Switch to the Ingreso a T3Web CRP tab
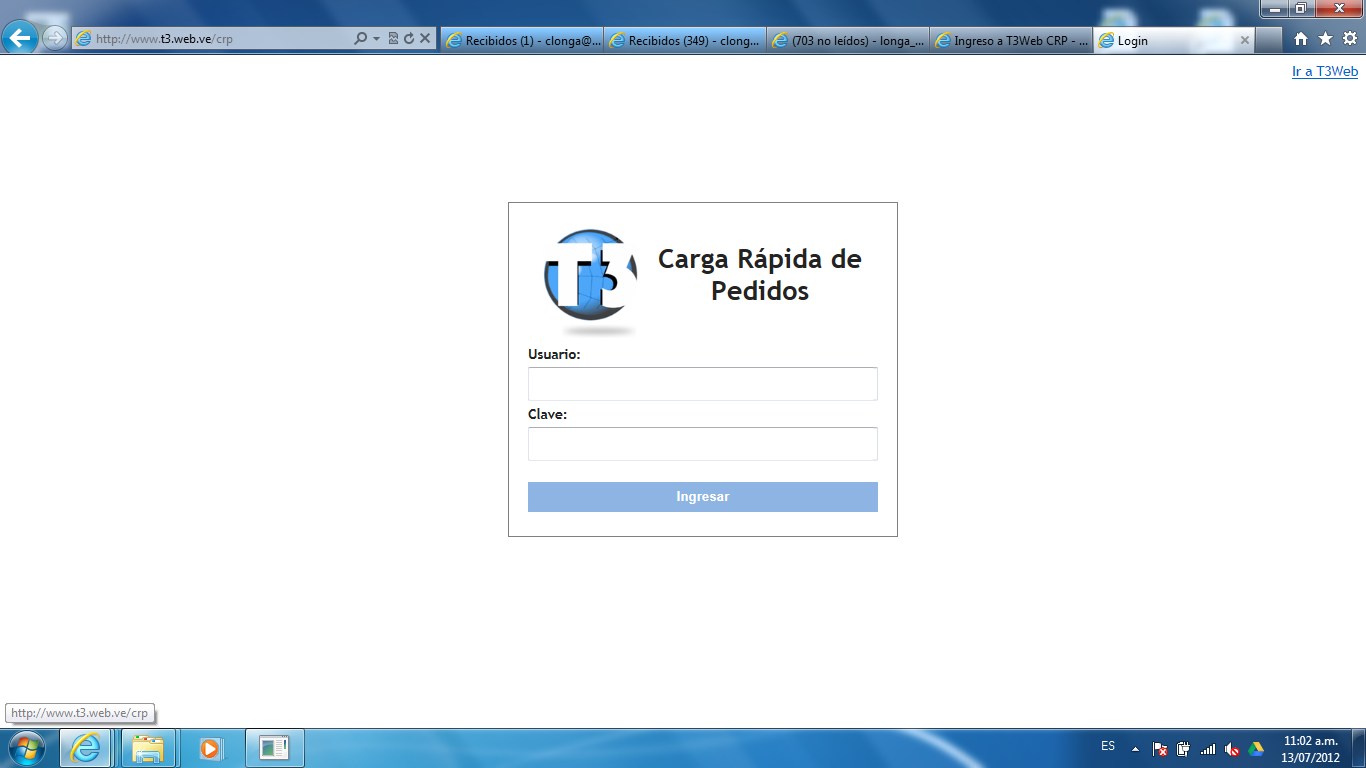The height and width of the screenshot is (768, 1366). click(x=1011, y=40)
